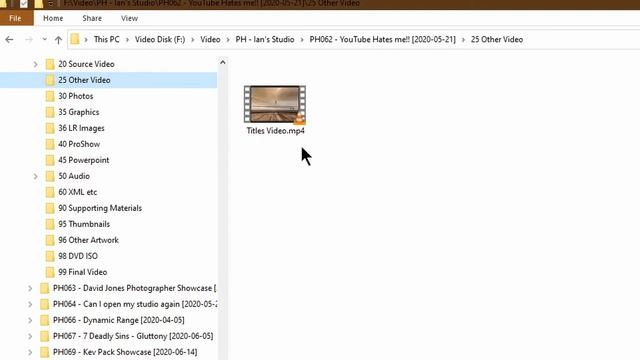Select the 60 XML etc folder
The image size is (640, 360).
pos(78,192)
